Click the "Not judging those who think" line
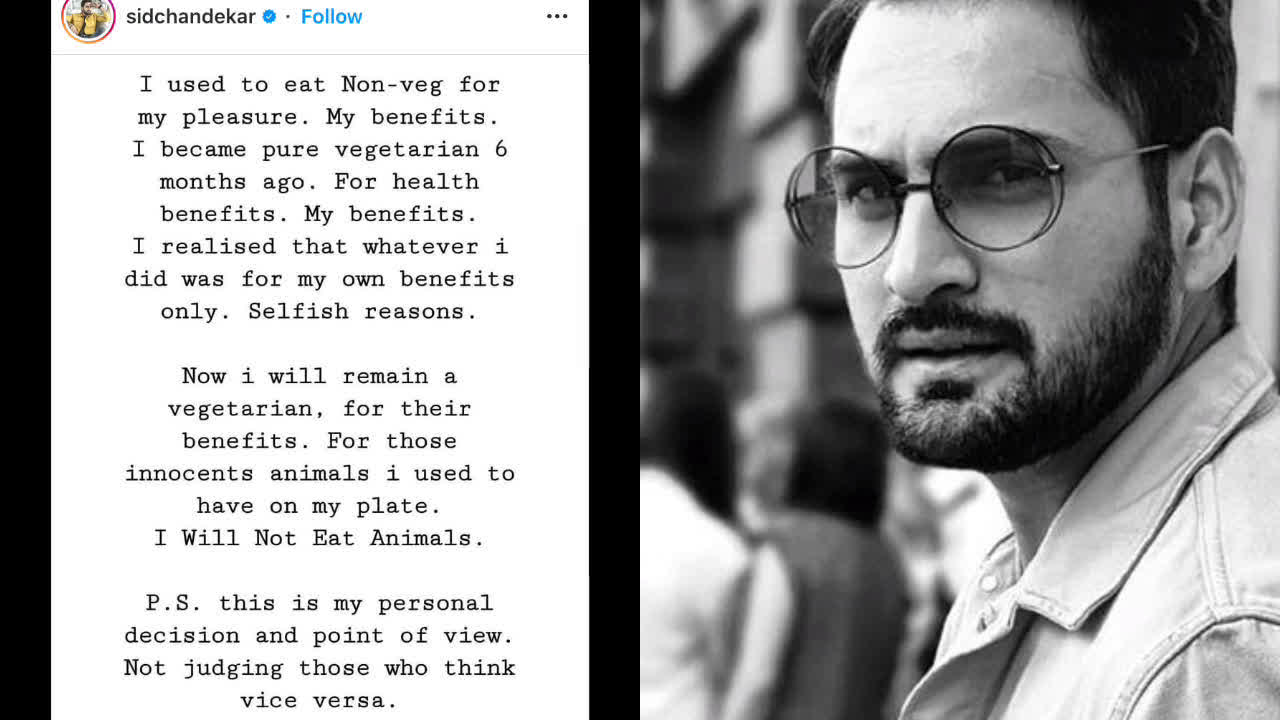The image size is (1280, 720). [x=319, y=667]
